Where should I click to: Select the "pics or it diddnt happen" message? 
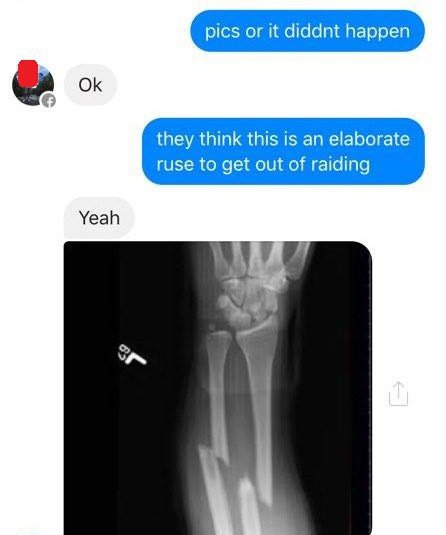point(307,31)
